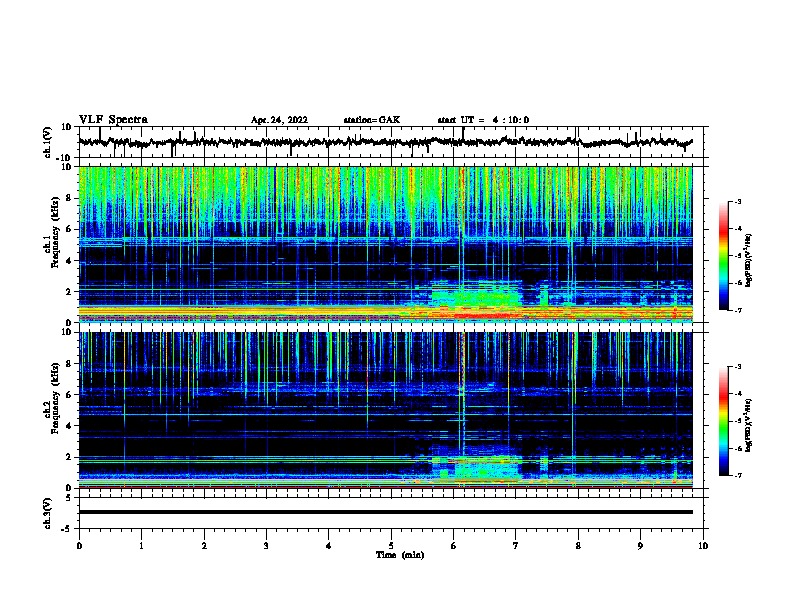Click time axis tick label "9"
The height and width of the screenshot is (612, 792).
pos(640,546)
